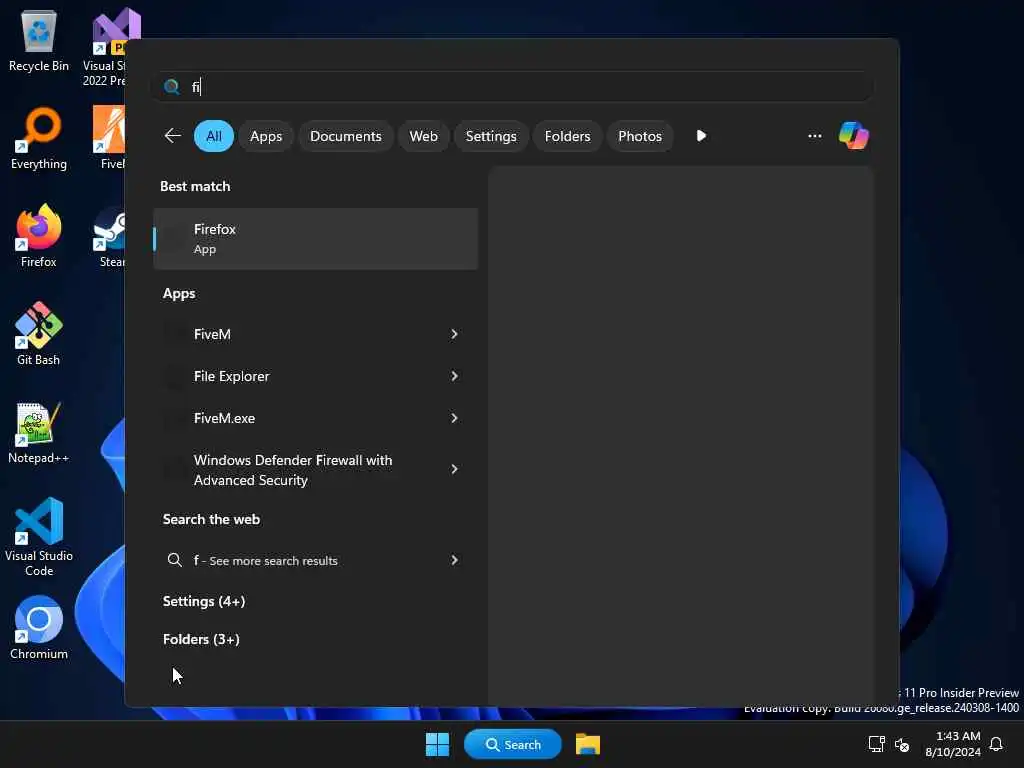Open the notifications bell icon
1024x768 pixels.
(x=996, y=744)
